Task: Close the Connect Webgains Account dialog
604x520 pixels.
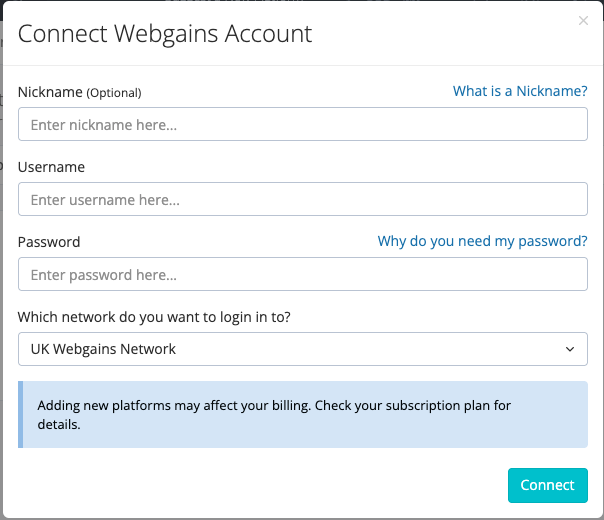Action: [x=583, y=20]
